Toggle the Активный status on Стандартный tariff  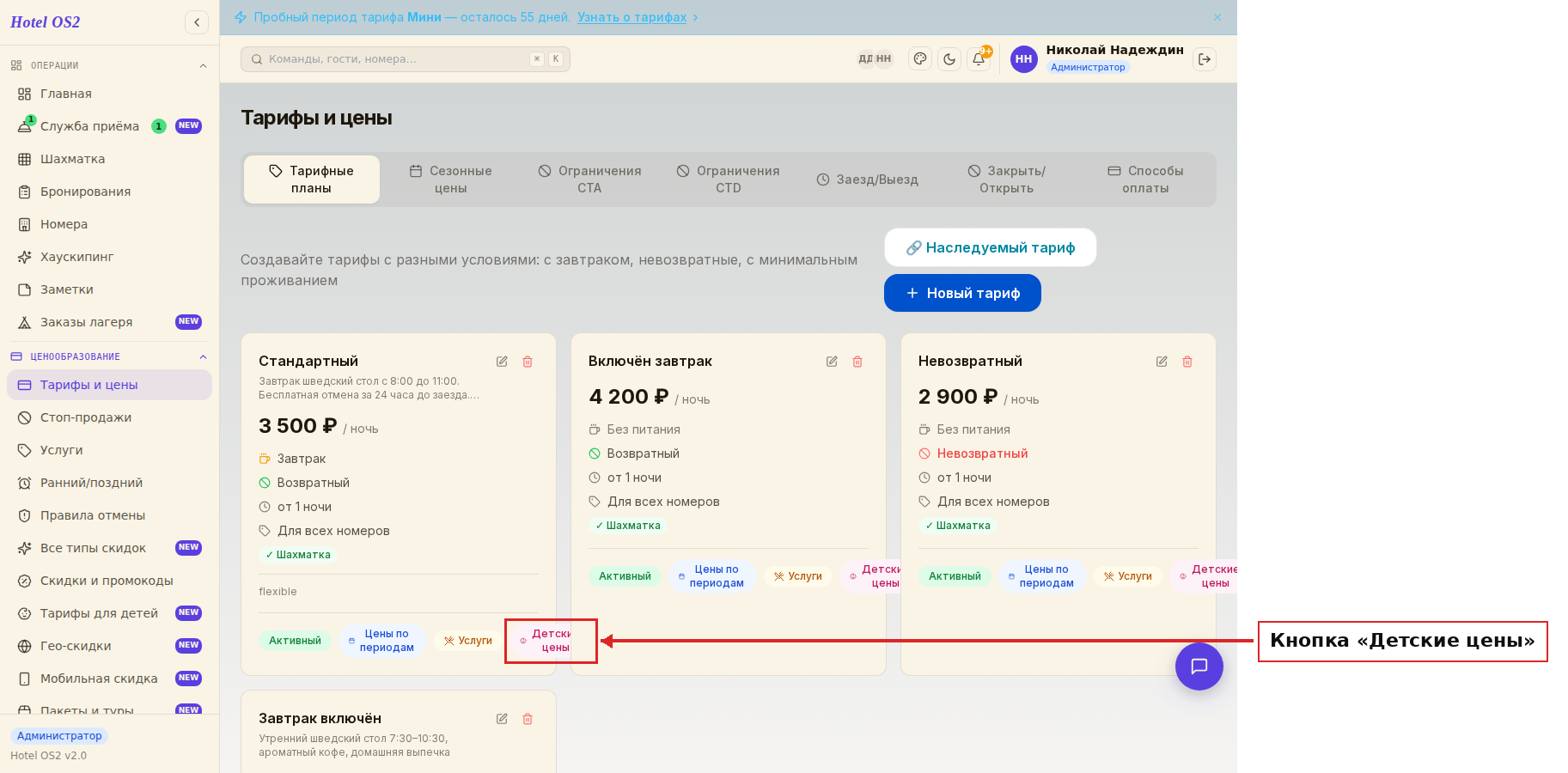295,641
